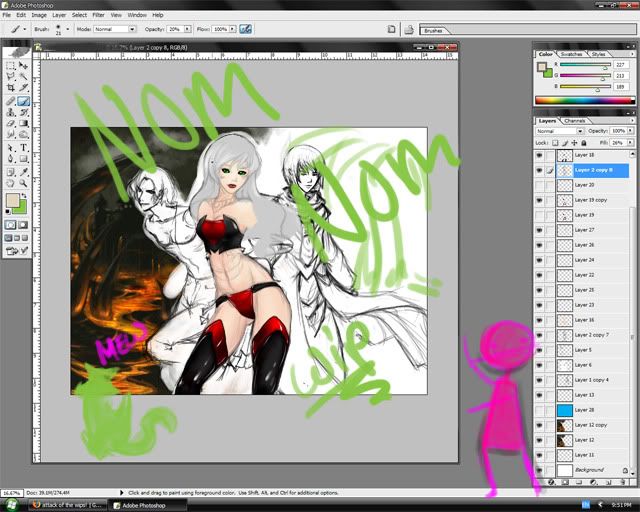Image resolution: width=640 pixels, height=512 pixels.
Task: Open the Image menu
Action: click(x=39, y=15)
